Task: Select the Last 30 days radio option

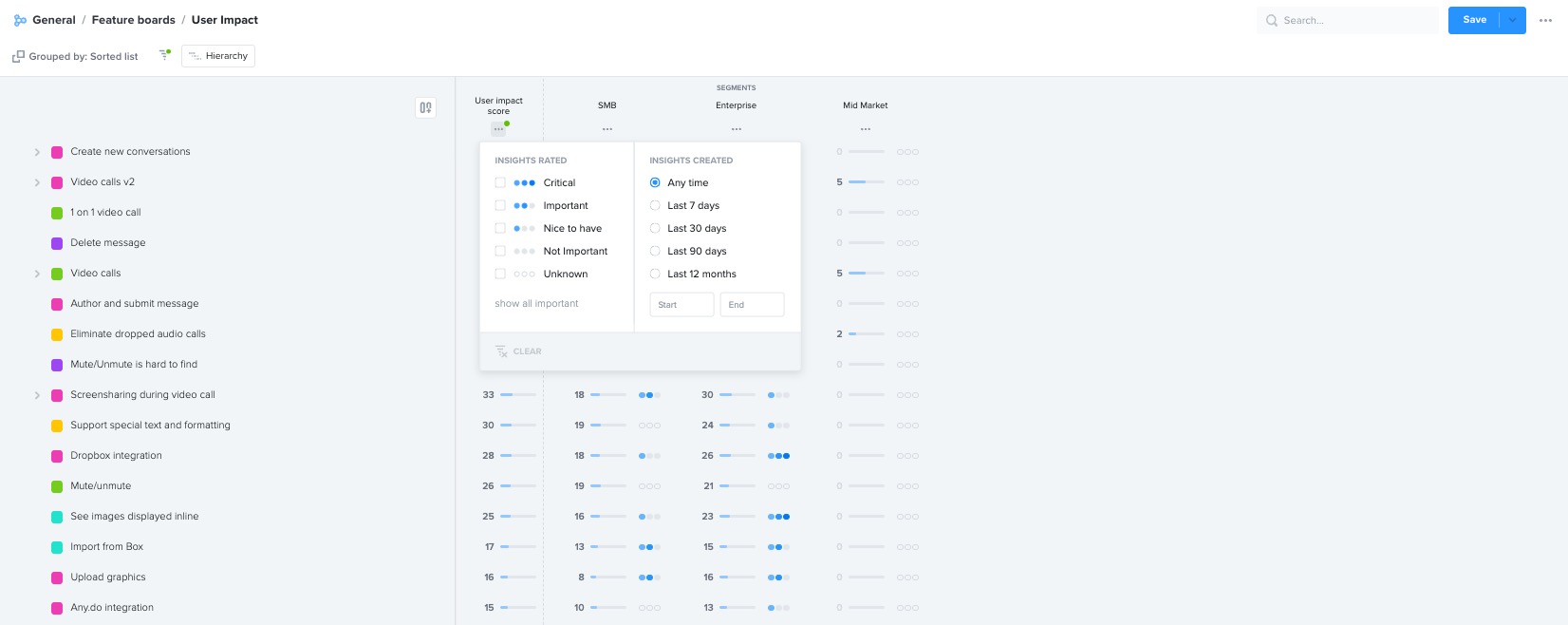Action: 655,228
